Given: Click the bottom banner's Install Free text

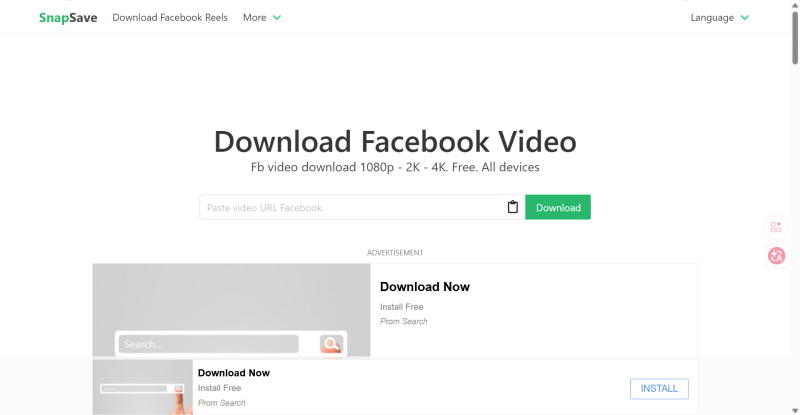Looking at the screenshot, I should click(x=219, y=388).
